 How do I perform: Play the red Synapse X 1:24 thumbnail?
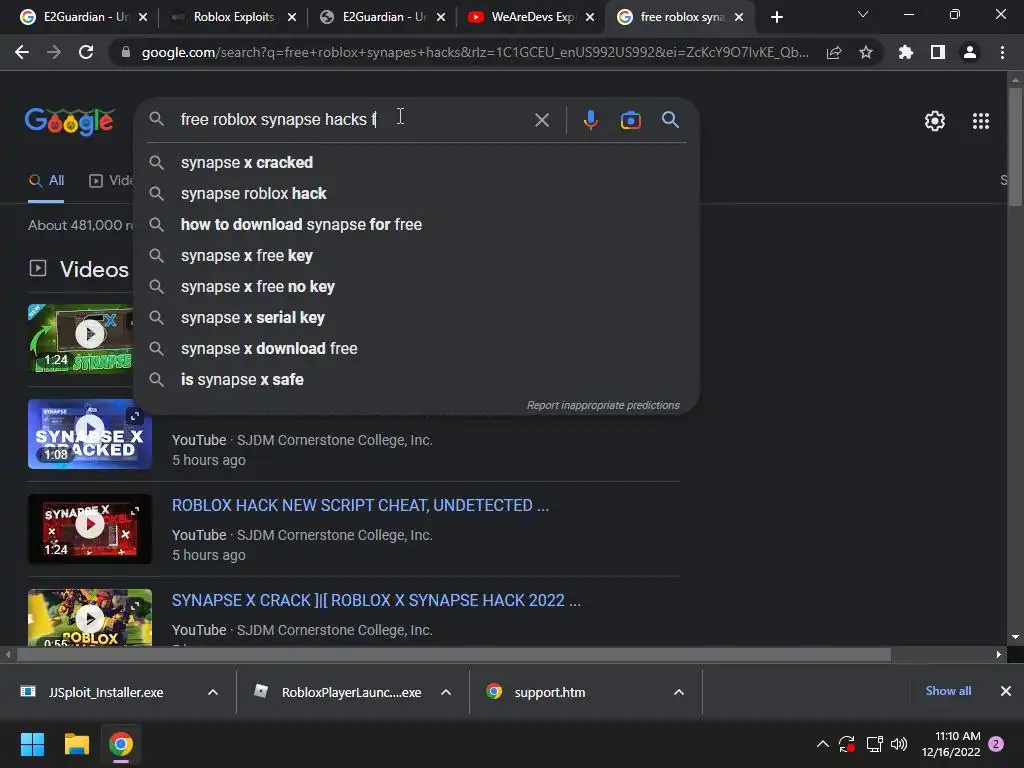pos(90,529)
